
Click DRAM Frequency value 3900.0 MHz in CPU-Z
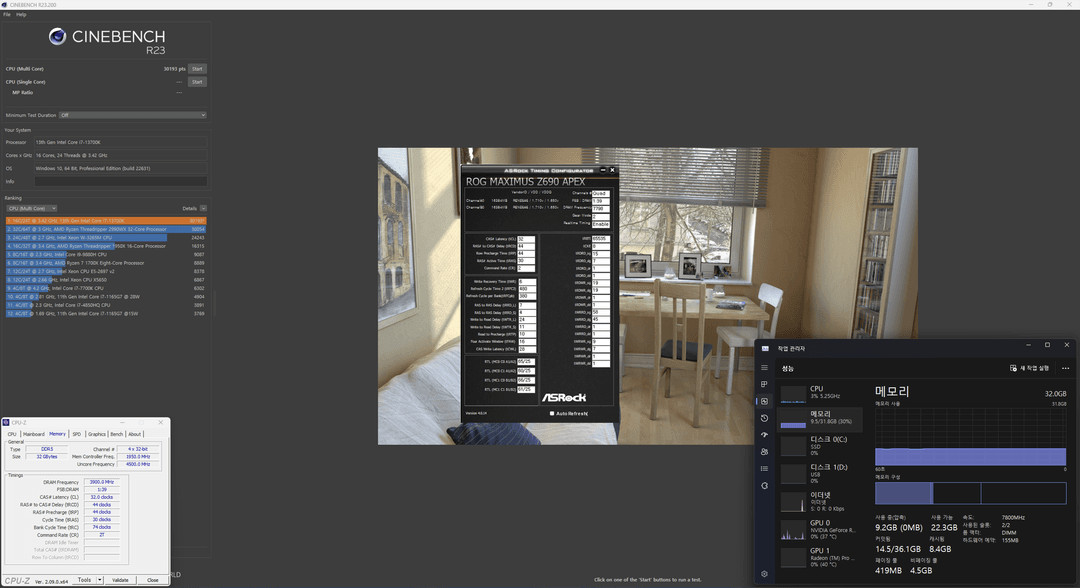pos(102,482)
